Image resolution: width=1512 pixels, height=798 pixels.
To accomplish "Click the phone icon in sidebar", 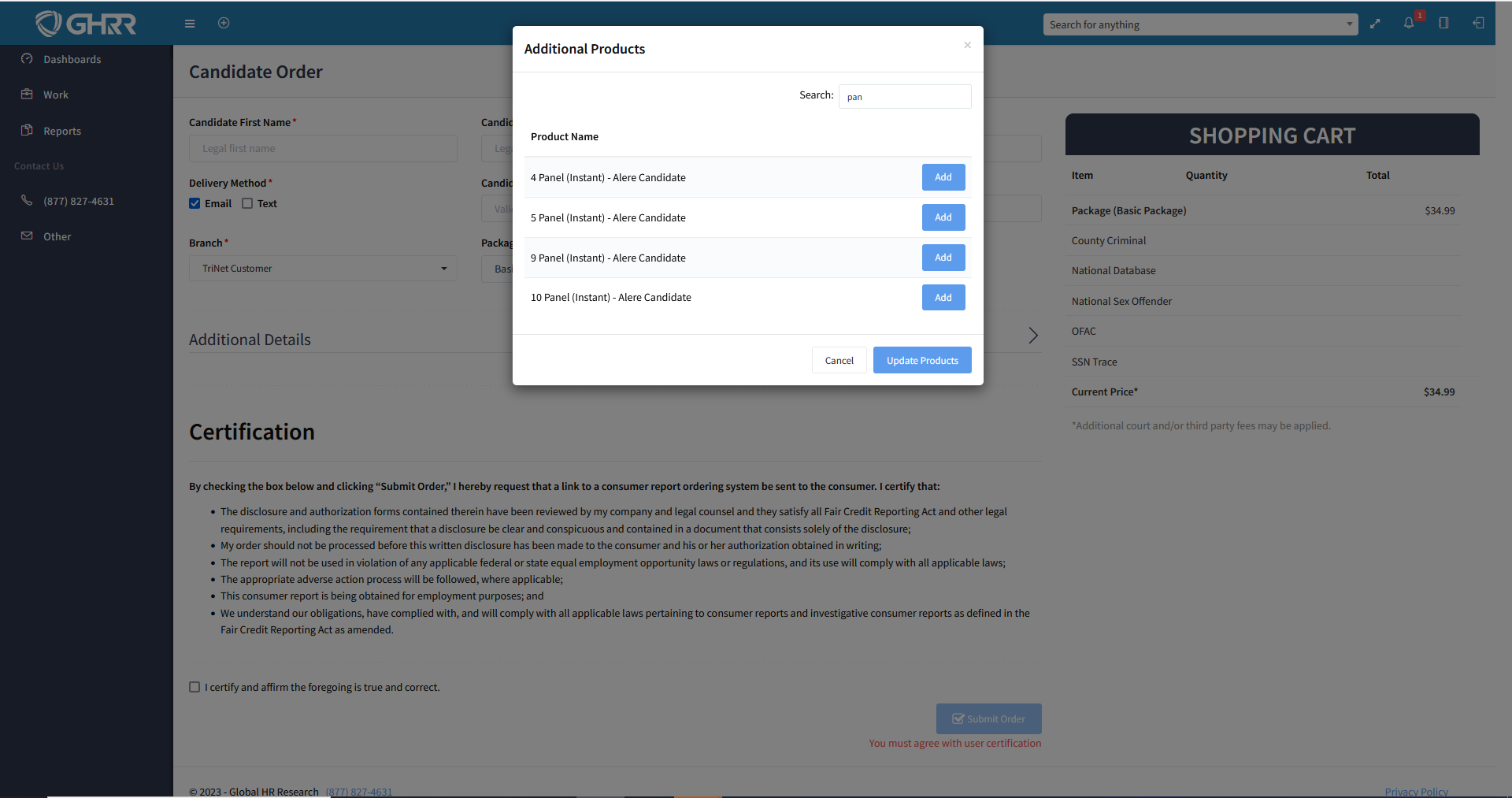I will tap(27, 201).
